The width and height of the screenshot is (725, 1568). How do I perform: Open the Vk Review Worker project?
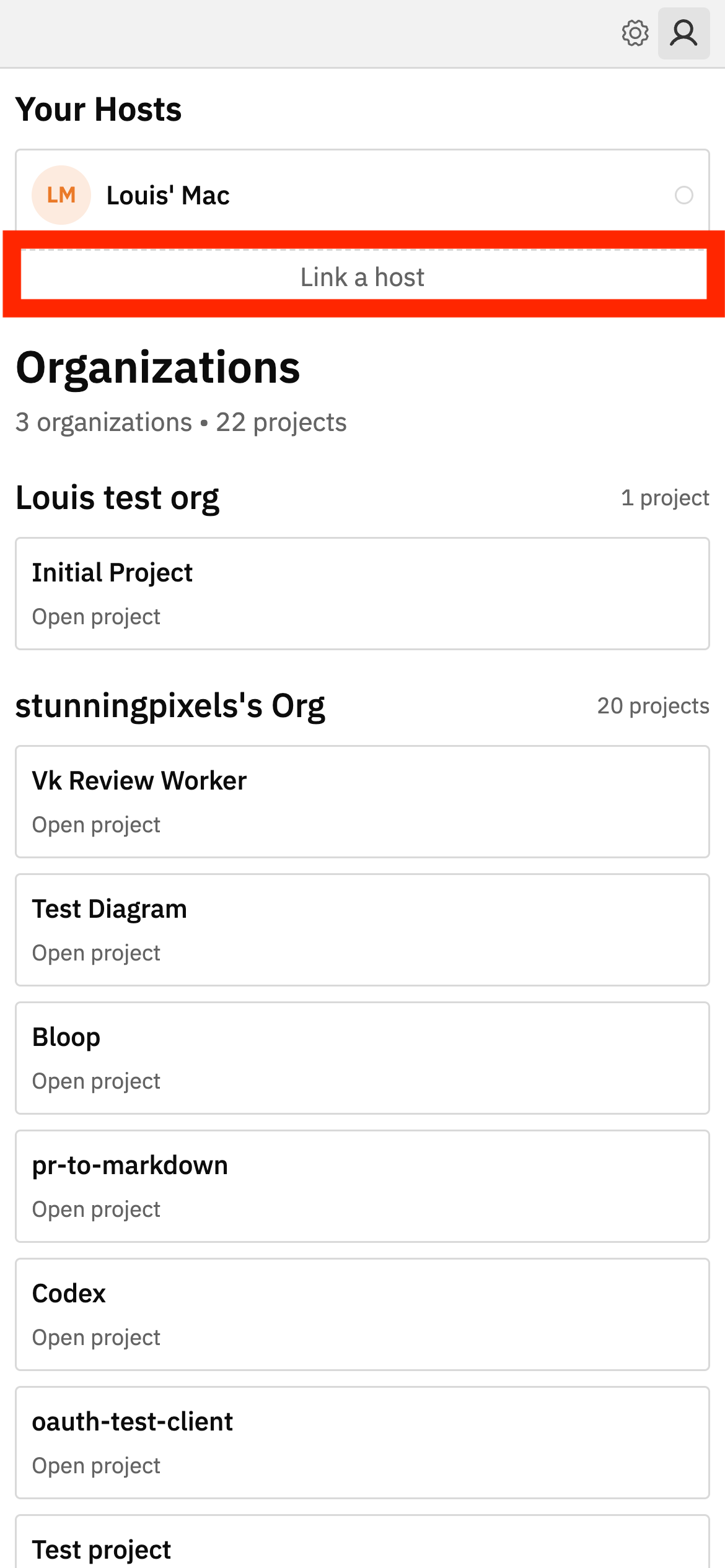[x=362, y=801]
